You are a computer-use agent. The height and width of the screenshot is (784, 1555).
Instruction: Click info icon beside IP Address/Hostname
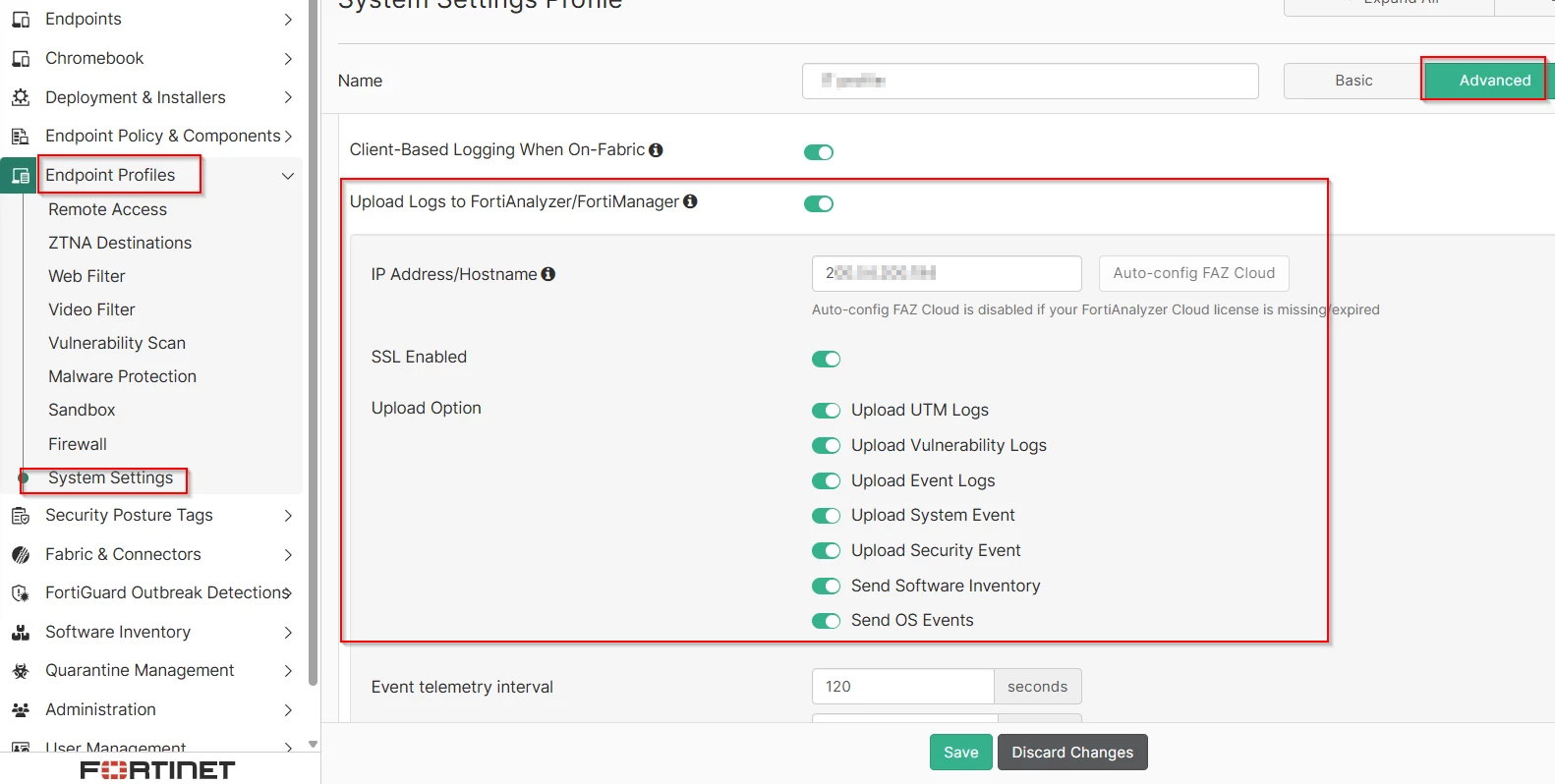tap(548, 274)
